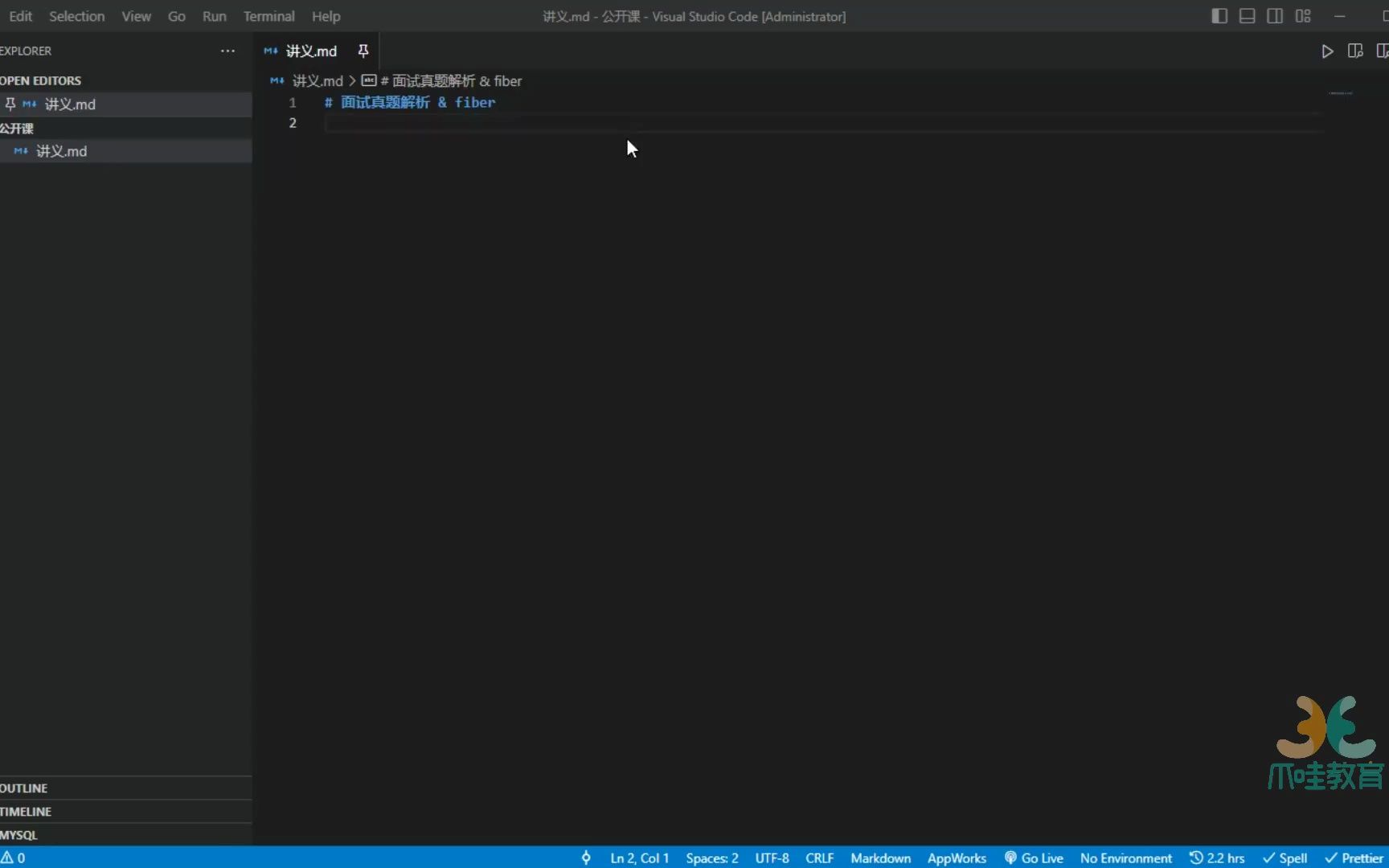The width and height of the screenshot is (1389, 868).
Task: Click the pin icon on 讲义.md tab
Action: (x=363, y=51)
